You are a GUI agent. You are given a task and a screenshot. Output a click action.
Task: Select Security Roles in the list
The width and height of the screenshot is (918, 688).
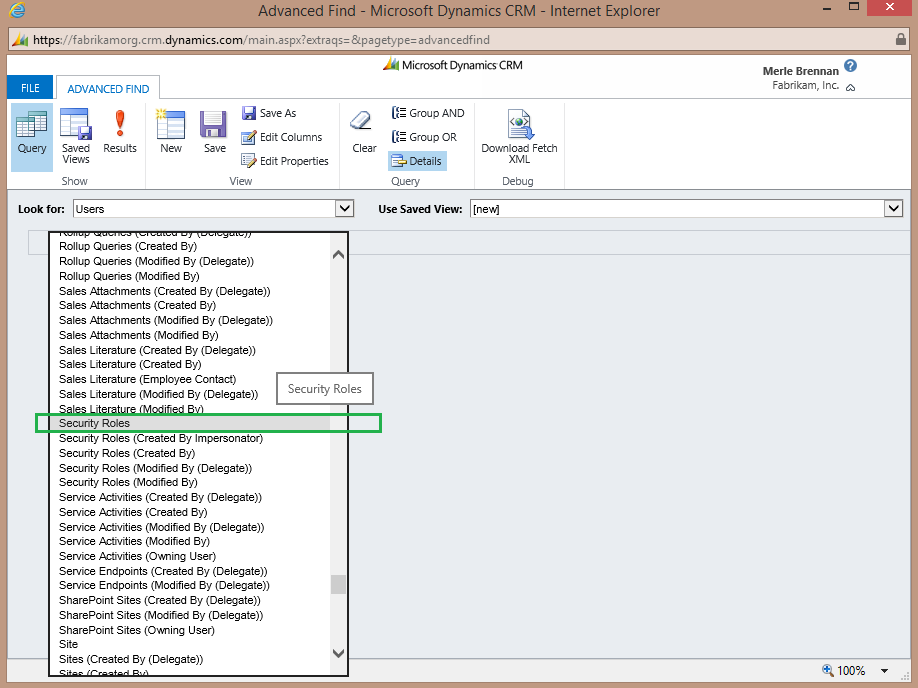coord(95,424)
